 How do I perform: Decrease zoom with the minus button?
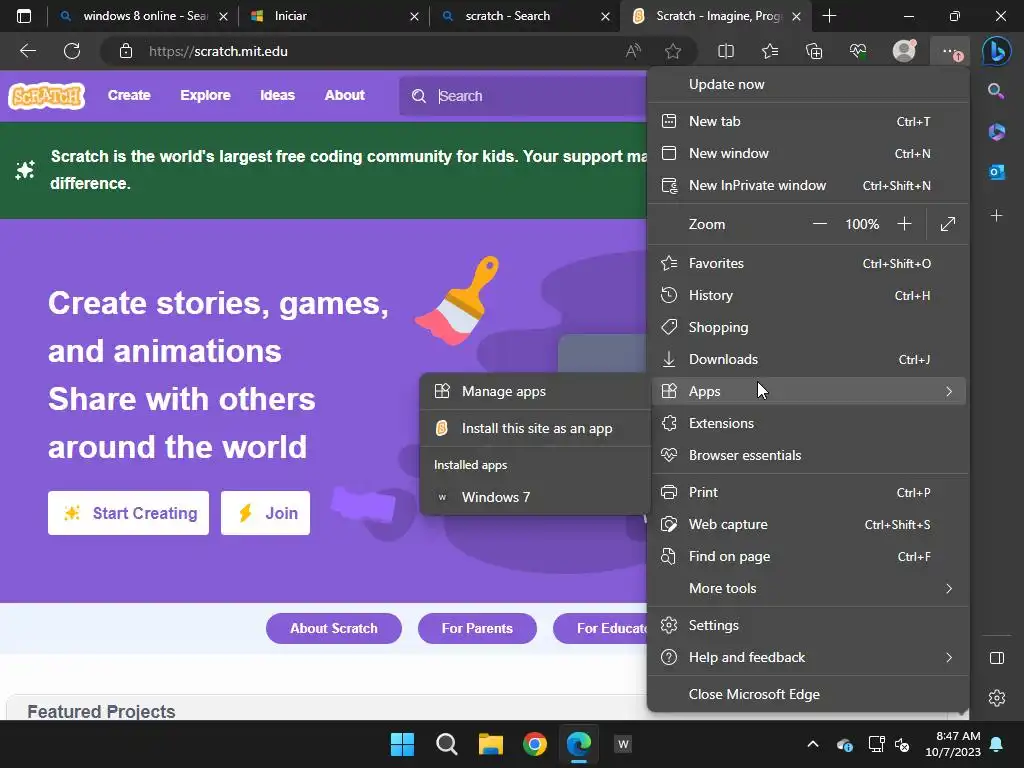(820, 224)
